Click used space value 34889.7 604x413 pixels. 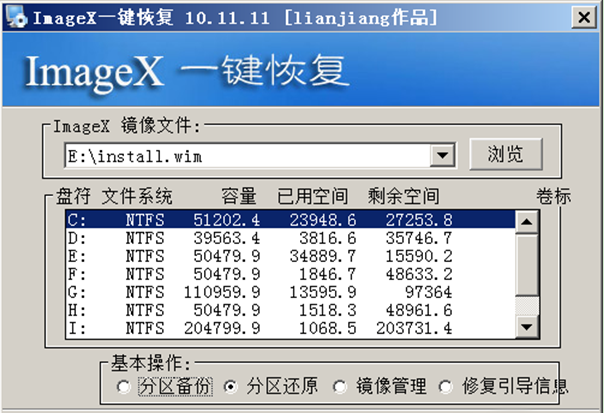[x=323, y=256]
